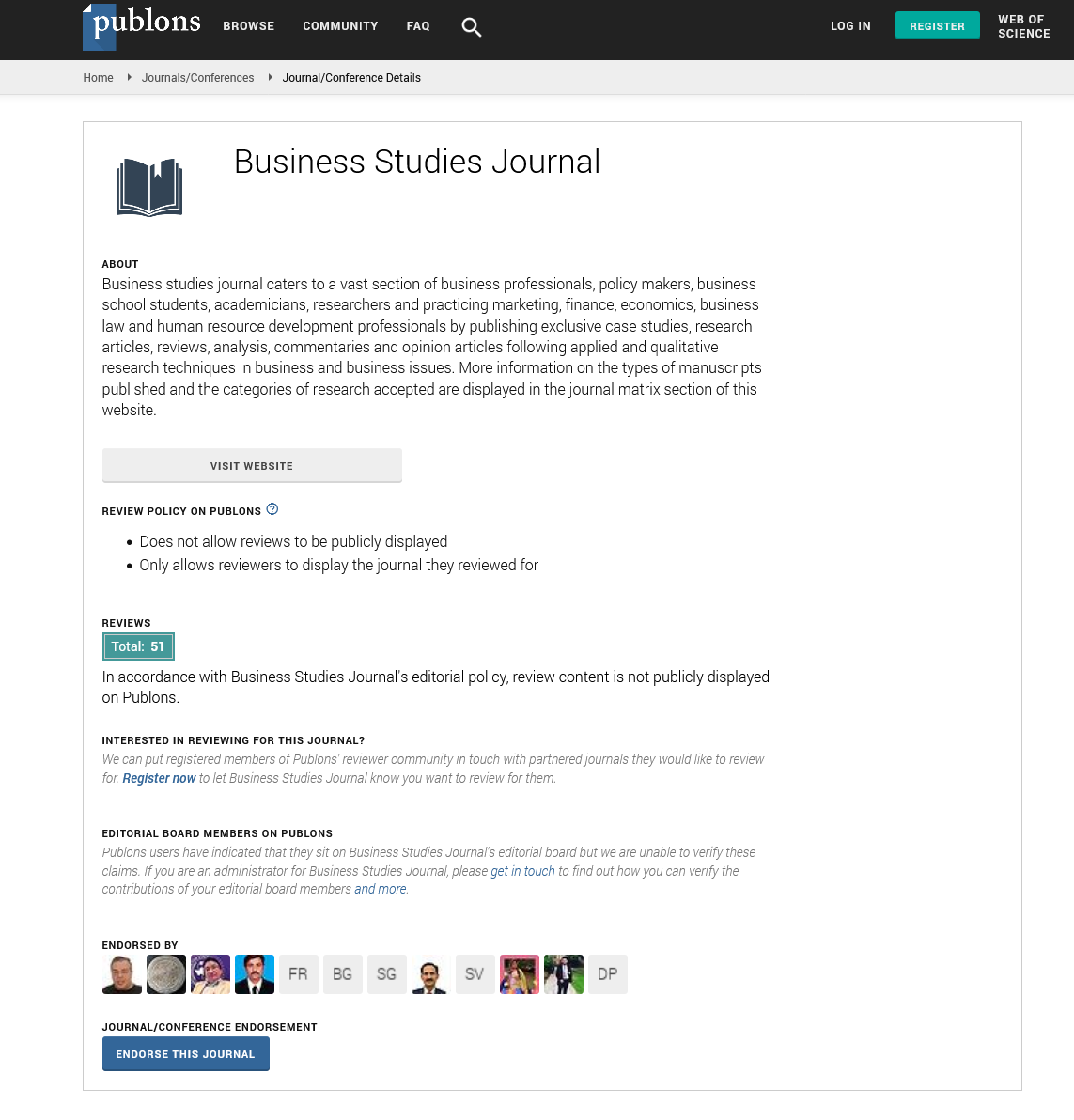The width and height of the screenshot is (1074, 1120).
Task: Click the journal open-book icon
Action: (149, 187)
